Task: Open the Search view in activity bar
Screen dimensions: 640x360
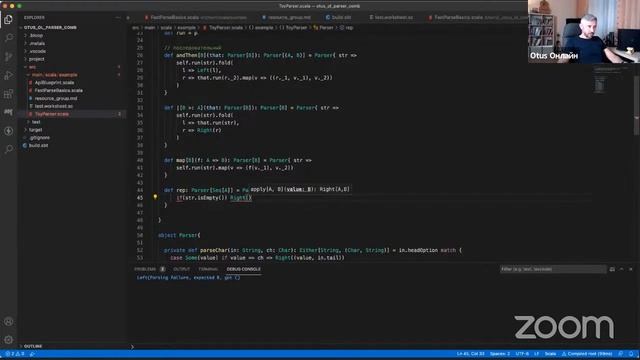Action: (8, 38)
